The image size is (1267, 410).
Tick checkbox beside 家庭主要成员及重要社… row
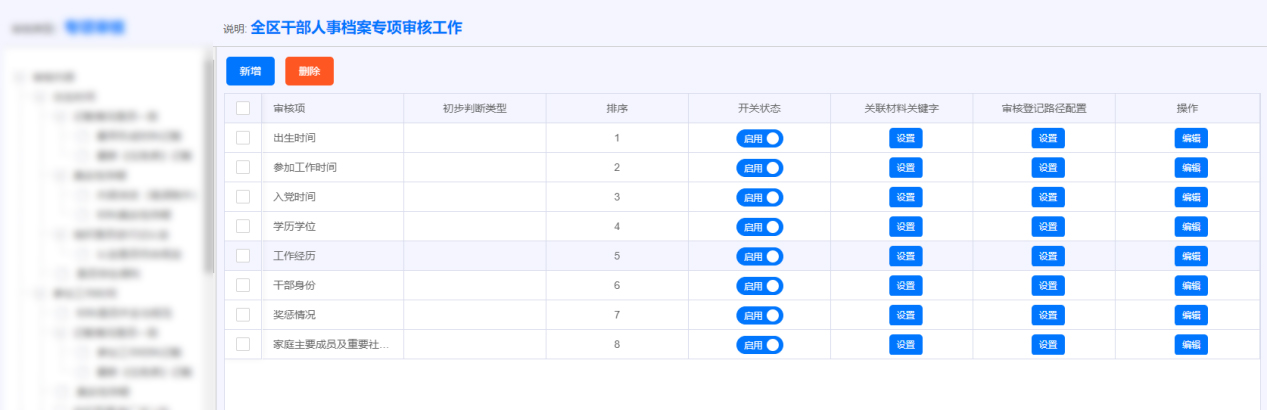tap(243, 344)
